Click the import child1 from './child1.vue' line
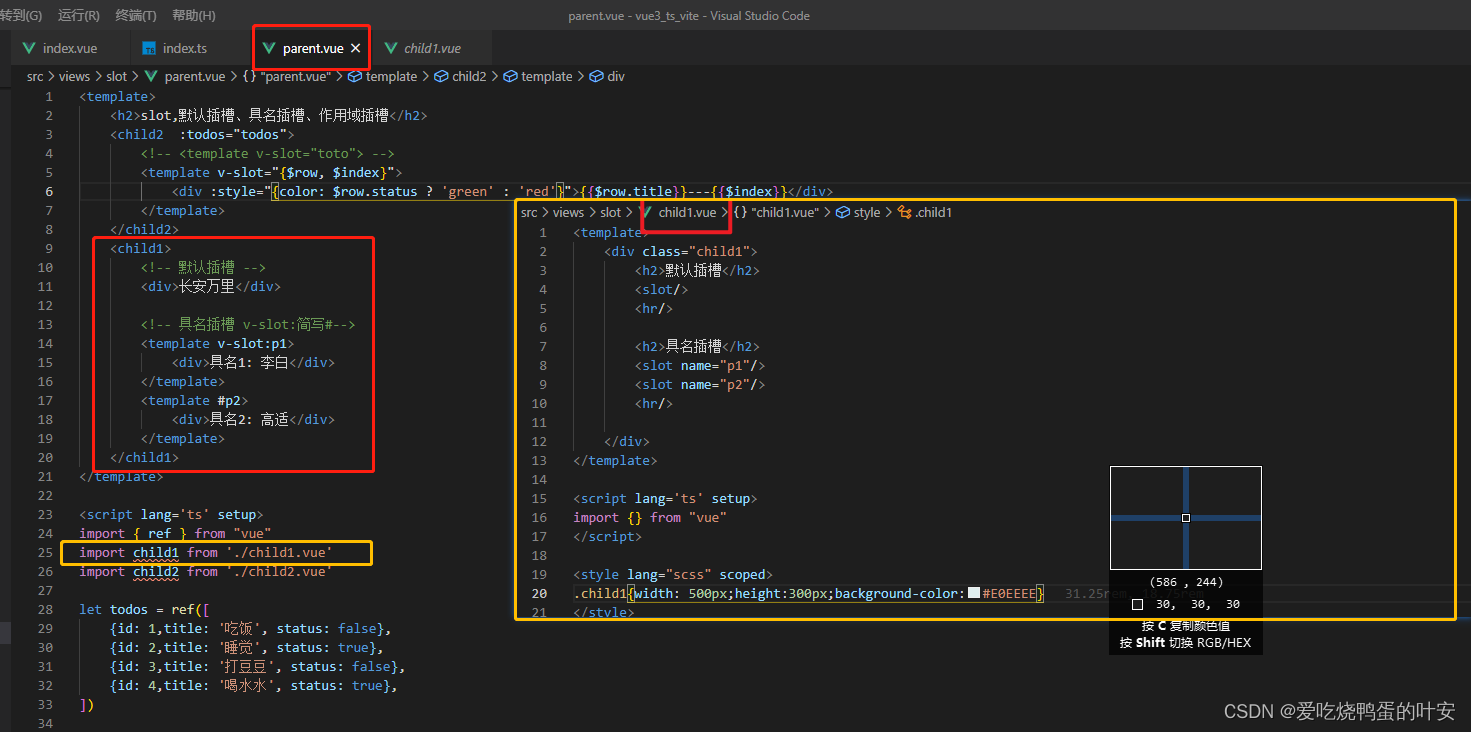1471x732 pixels. pyautogui.click(x=206, y=552)
